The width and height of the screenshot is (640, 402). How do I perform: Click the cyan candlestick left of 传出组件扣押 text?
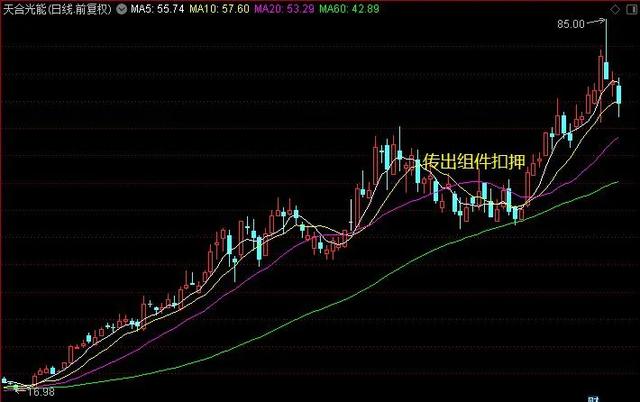click(418, 171)
